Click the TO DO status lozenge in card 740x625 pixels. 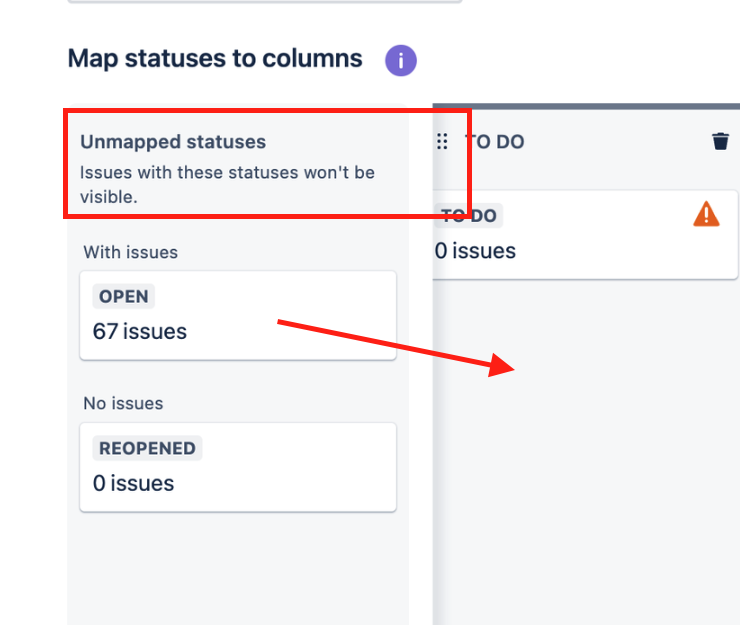pos(468,216)
